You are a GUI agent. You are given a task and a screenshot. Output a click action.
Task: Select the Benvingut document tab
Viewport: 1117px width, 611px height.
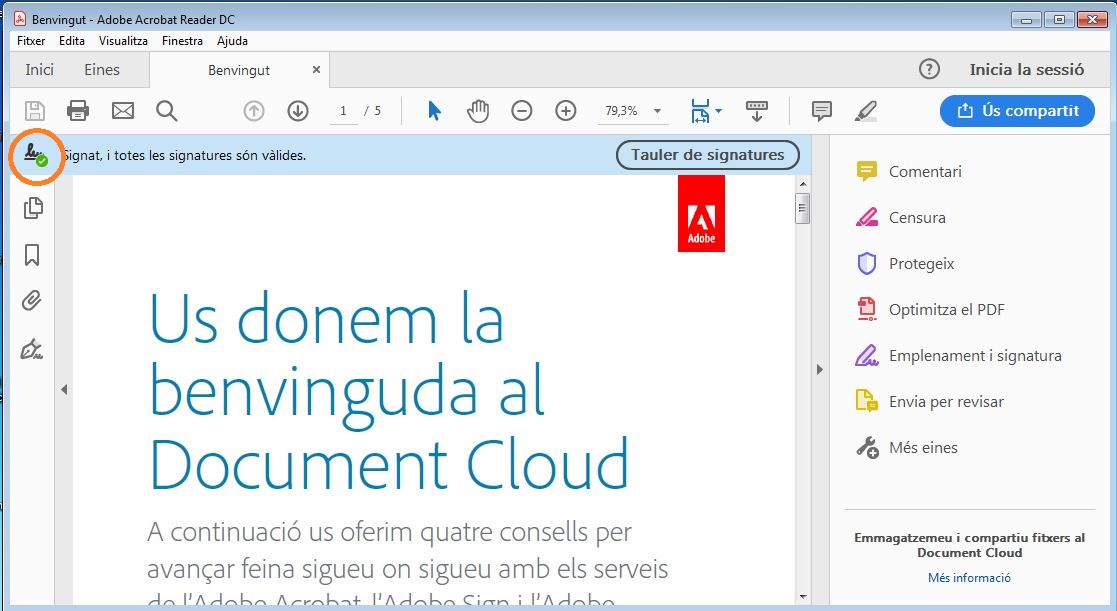tap(239, 70)
